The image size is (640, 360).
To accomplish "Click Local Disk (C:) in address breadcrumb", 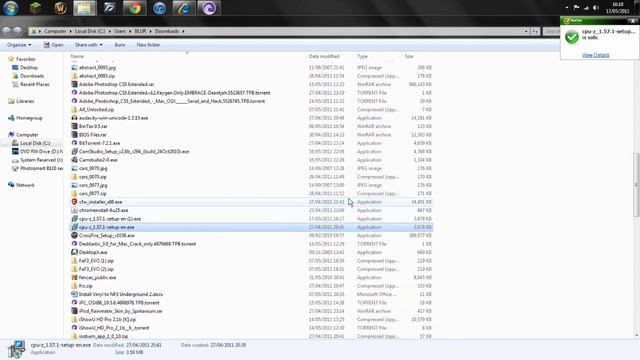I will pyautogui.click(x=90, y=31).
